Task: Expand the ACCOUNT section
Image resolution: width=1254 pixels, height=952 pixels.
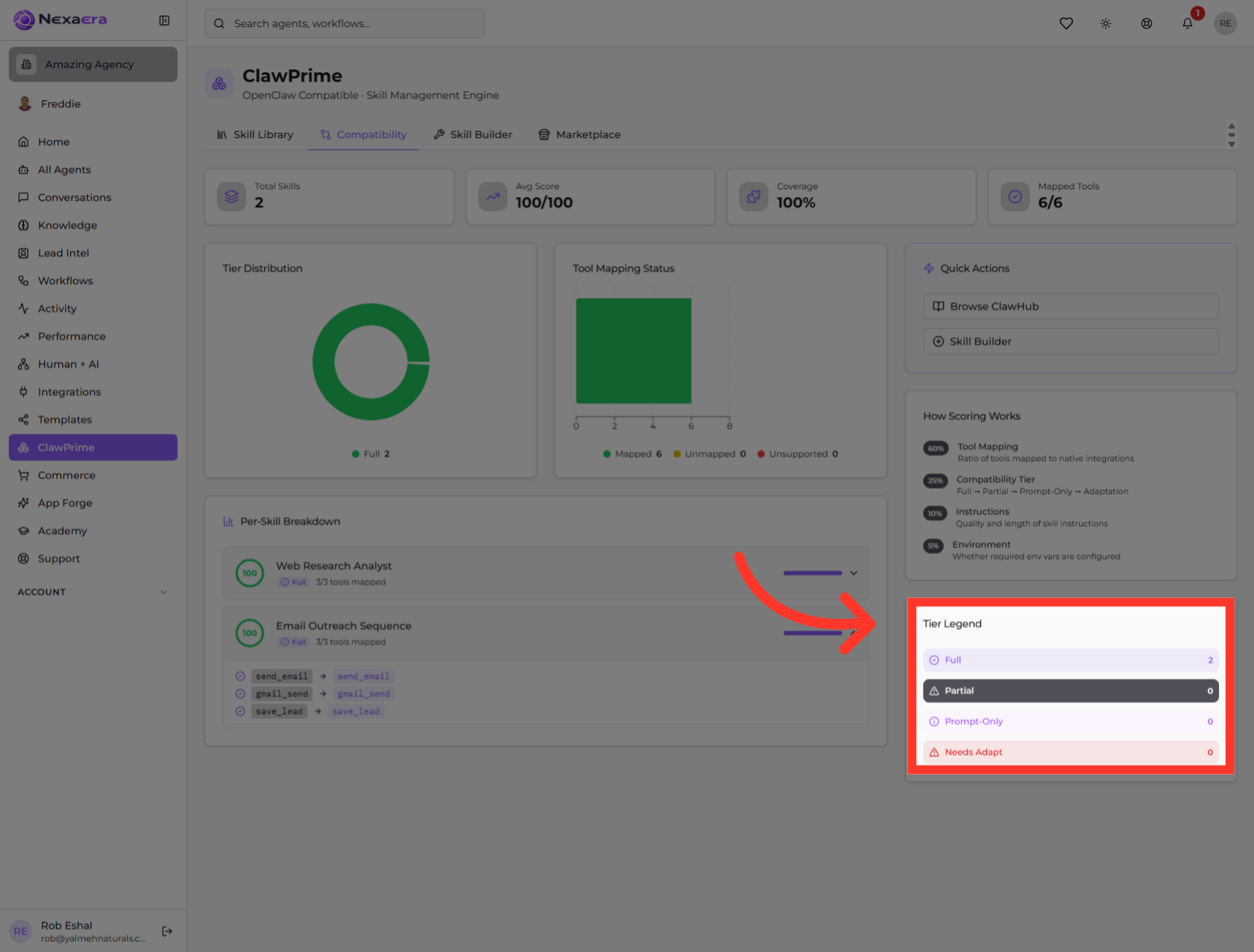Action: pyautogui.click(x=93, y=591)
